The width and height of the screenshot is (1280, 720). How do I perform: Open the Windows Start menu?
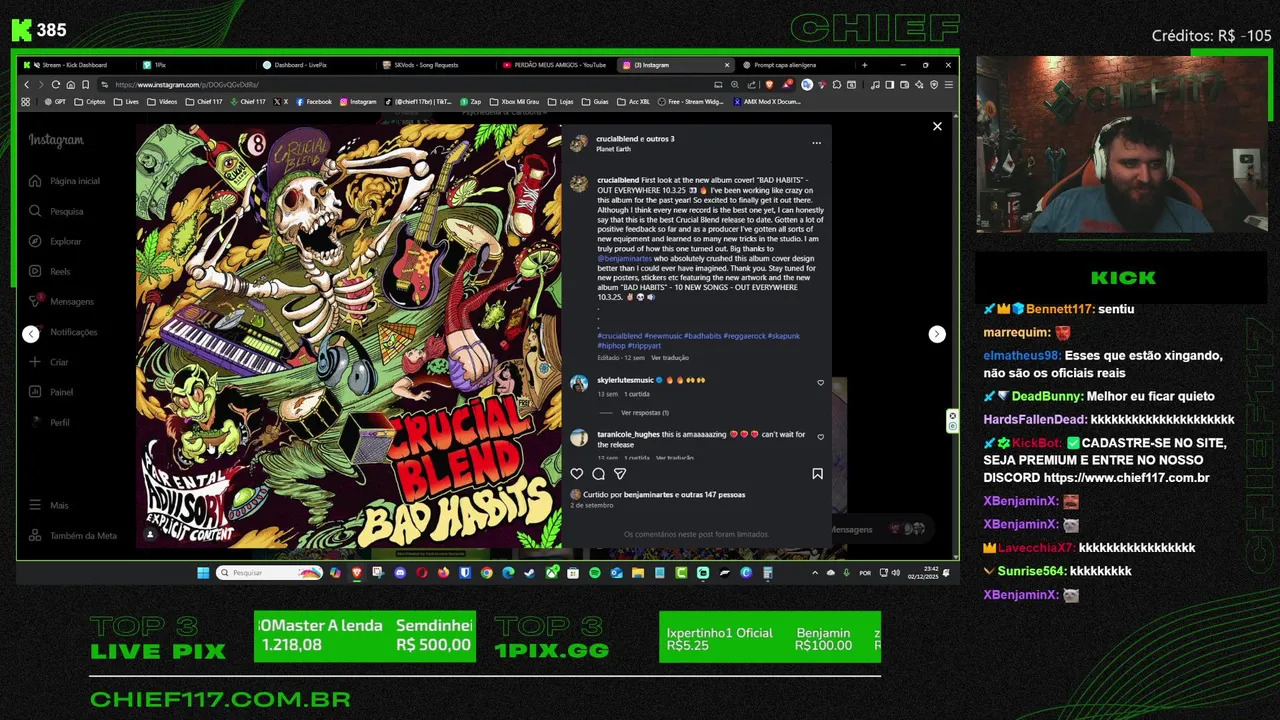(x=203, y=573)
